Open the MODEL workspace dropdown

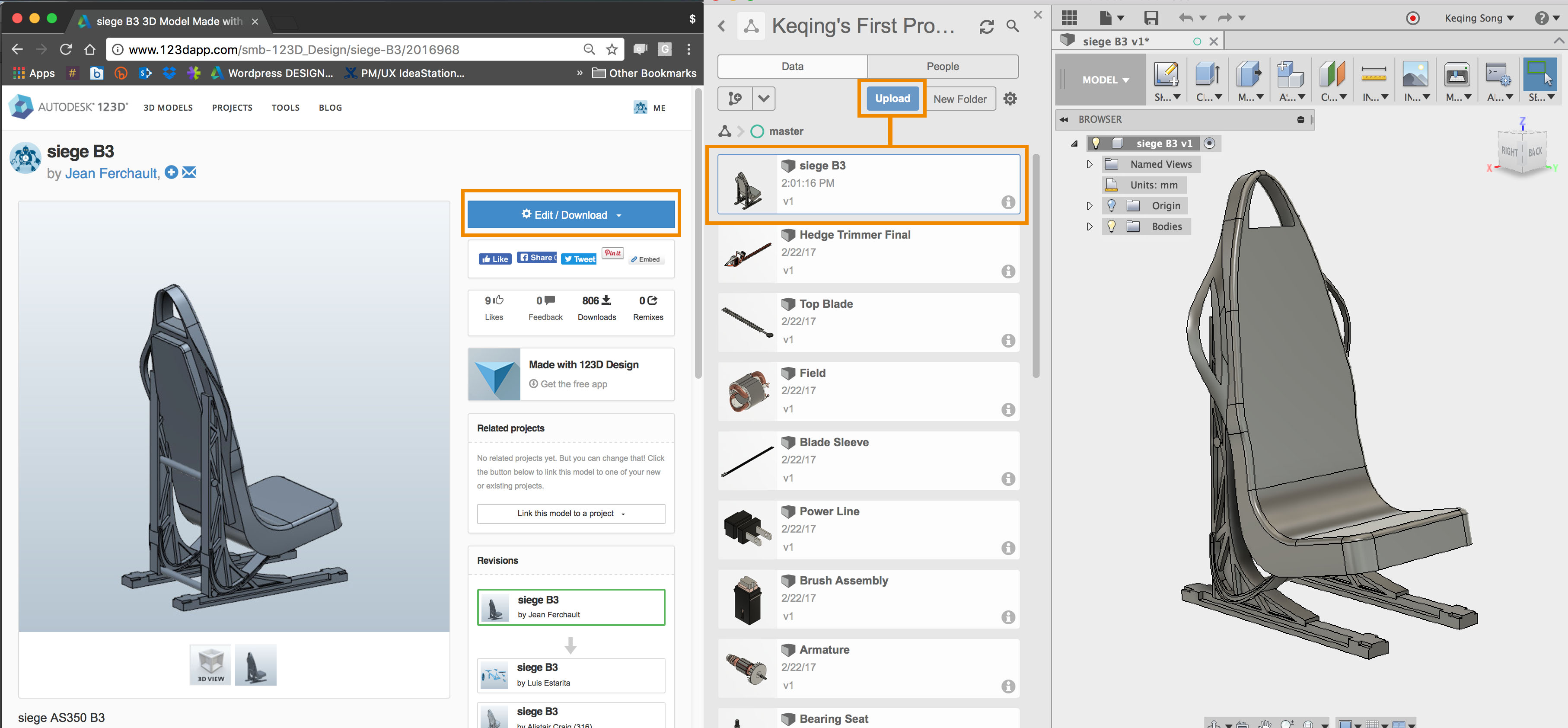(x=1106, y=80)
